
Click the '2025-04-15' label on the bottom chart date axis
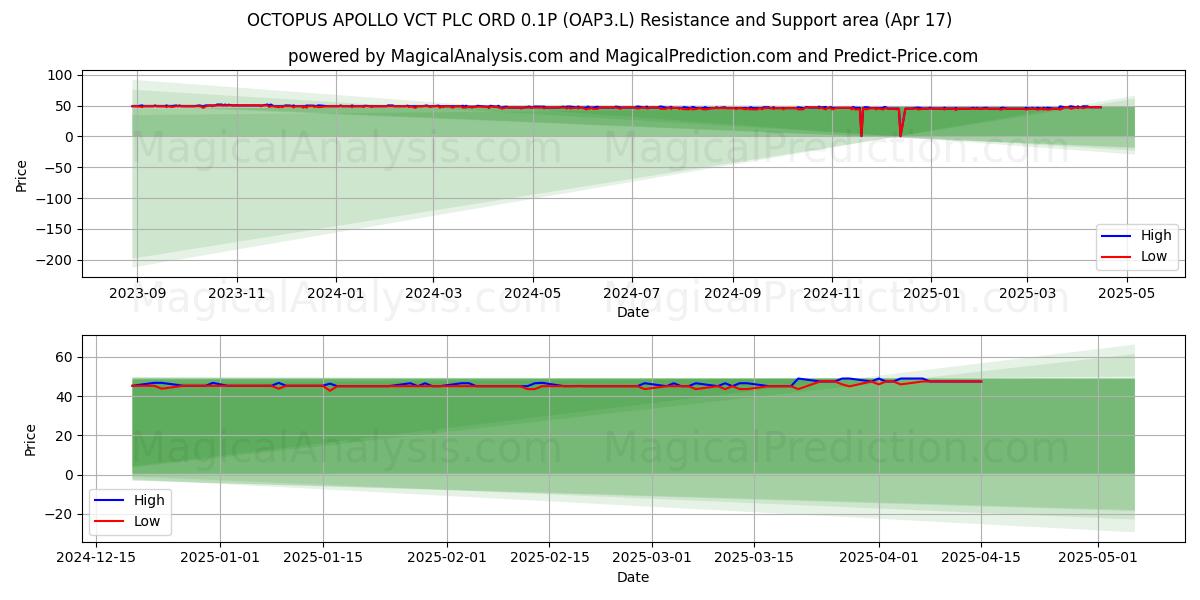coord(981,558)
